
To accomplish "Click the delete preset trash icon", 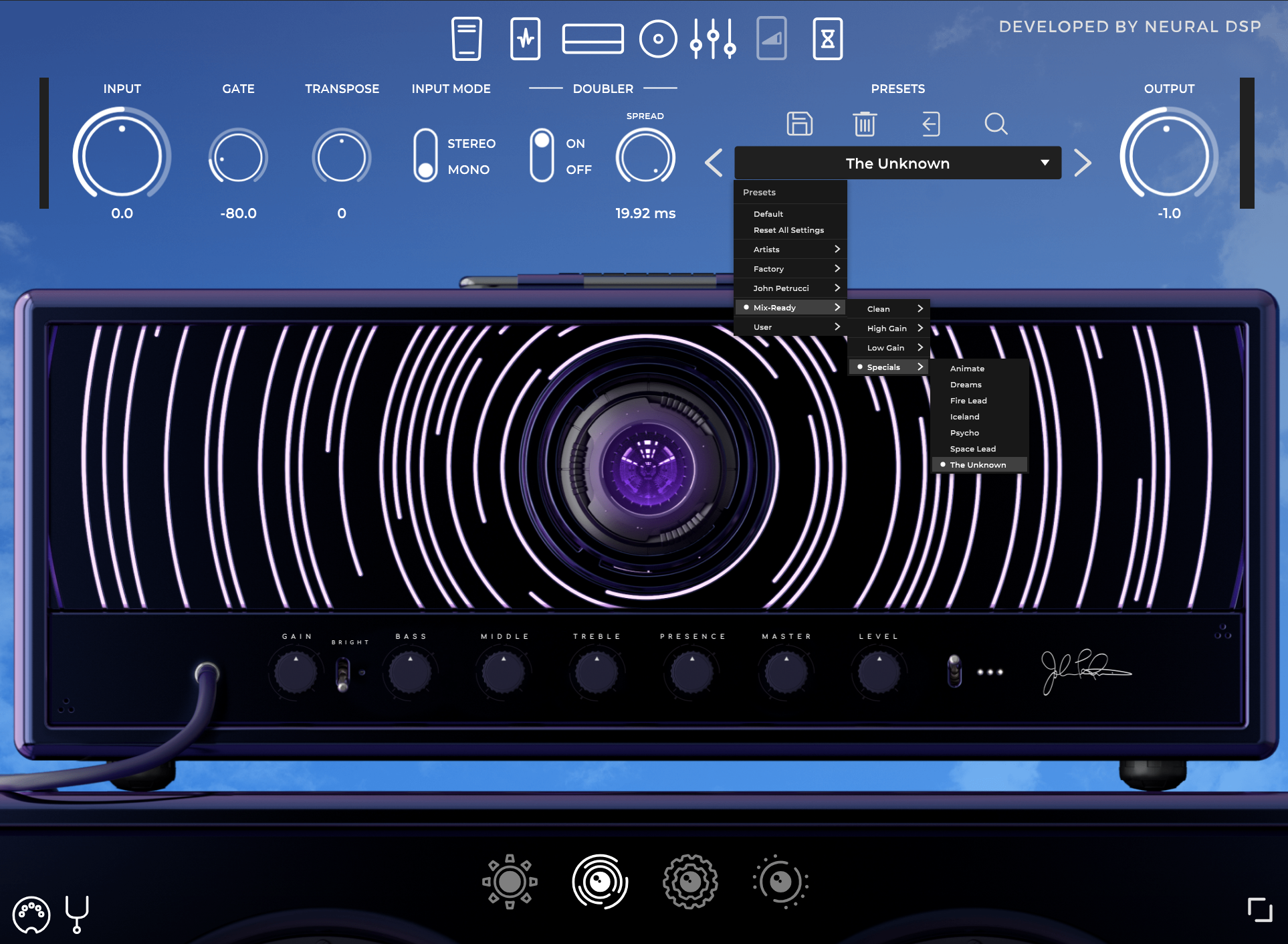I will 864,124.
